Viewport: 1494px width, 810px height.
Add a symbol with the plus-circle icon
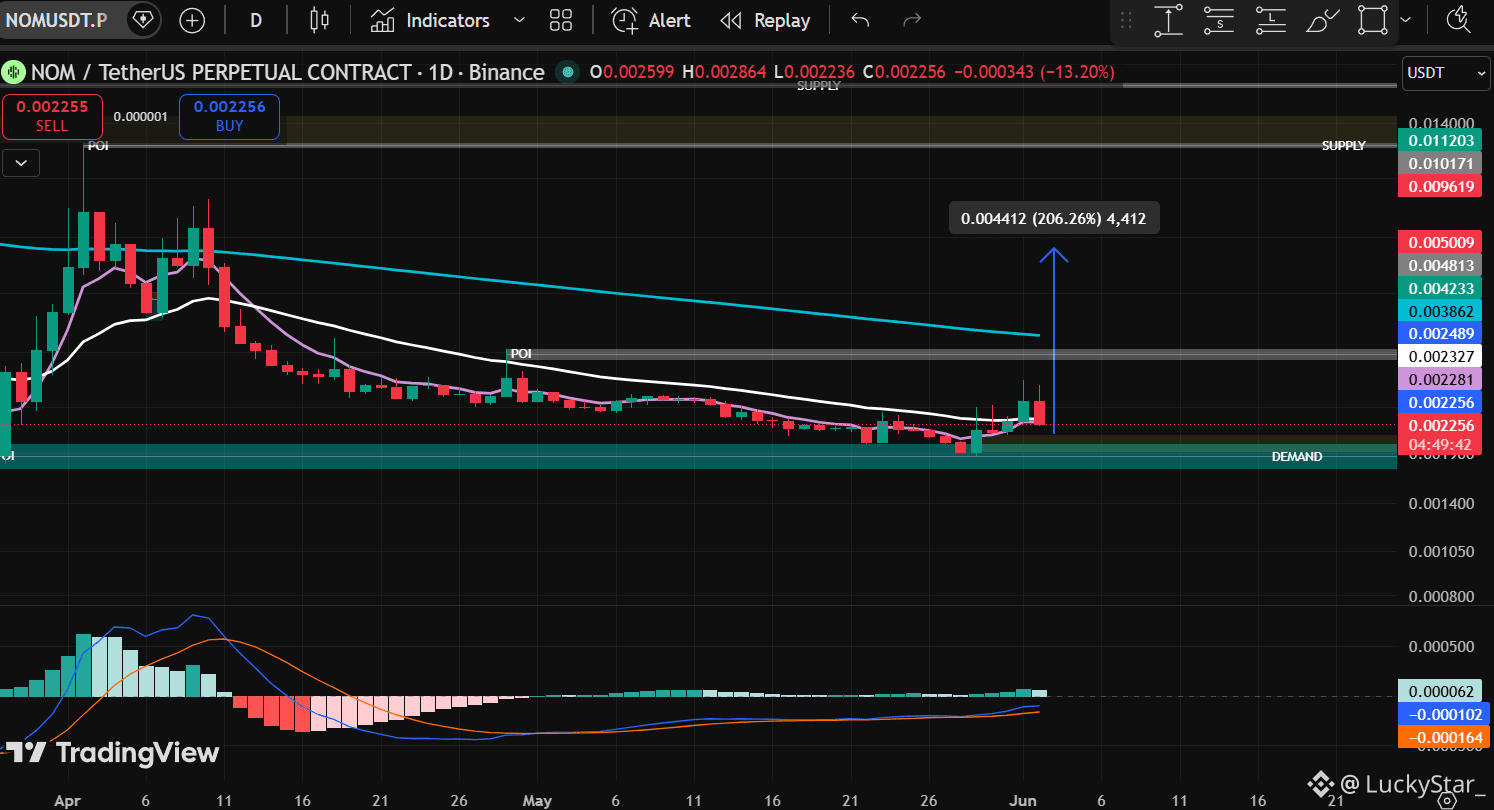[192, 20]
